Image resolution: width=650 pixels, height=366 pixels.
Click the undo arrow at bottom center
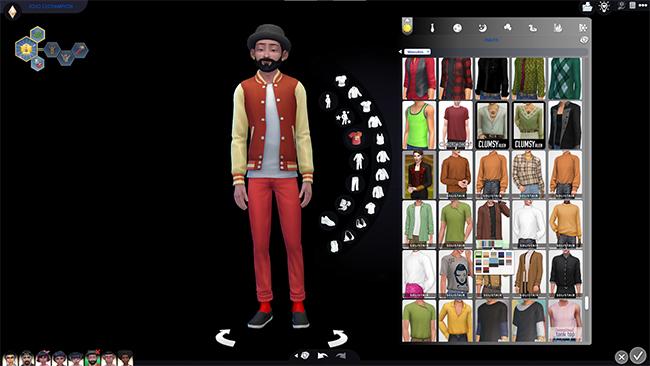(323, 356)
